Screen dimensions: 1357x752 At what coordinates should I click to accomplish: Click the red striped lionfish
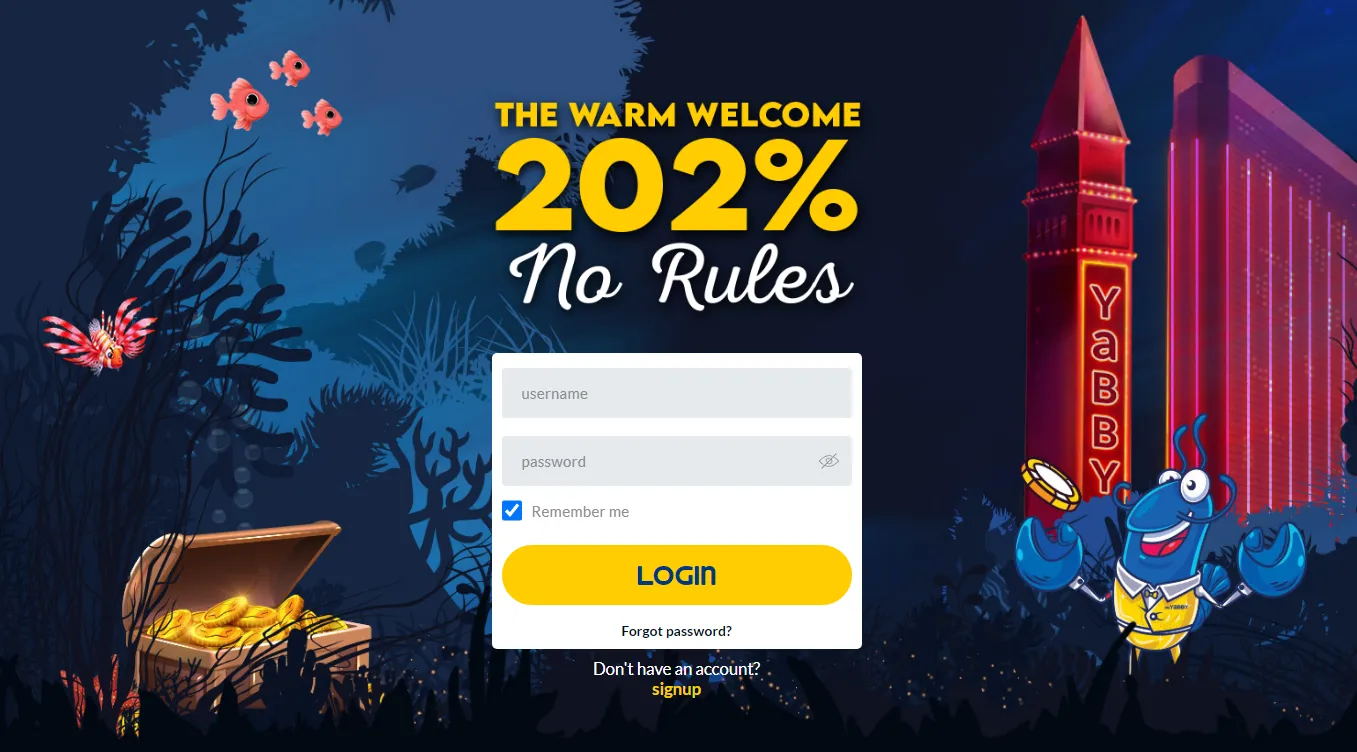pyautogui.click(x=98, y=334)
